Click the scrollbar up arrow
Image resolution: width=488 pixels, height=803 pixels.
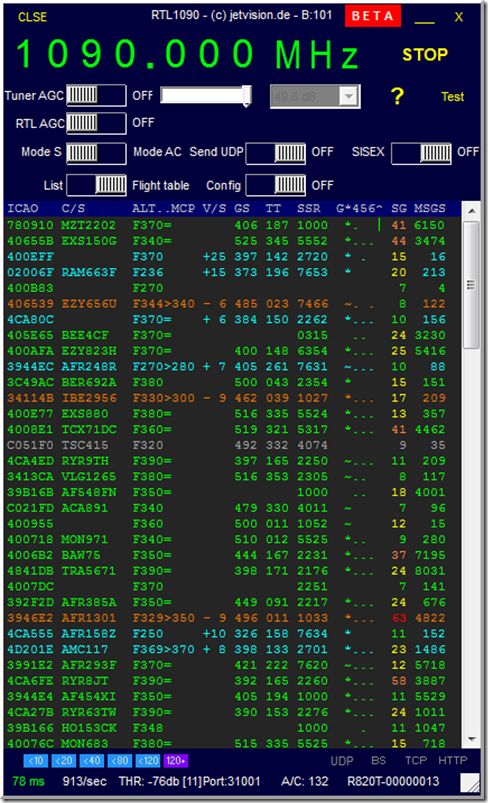(472, 210)
